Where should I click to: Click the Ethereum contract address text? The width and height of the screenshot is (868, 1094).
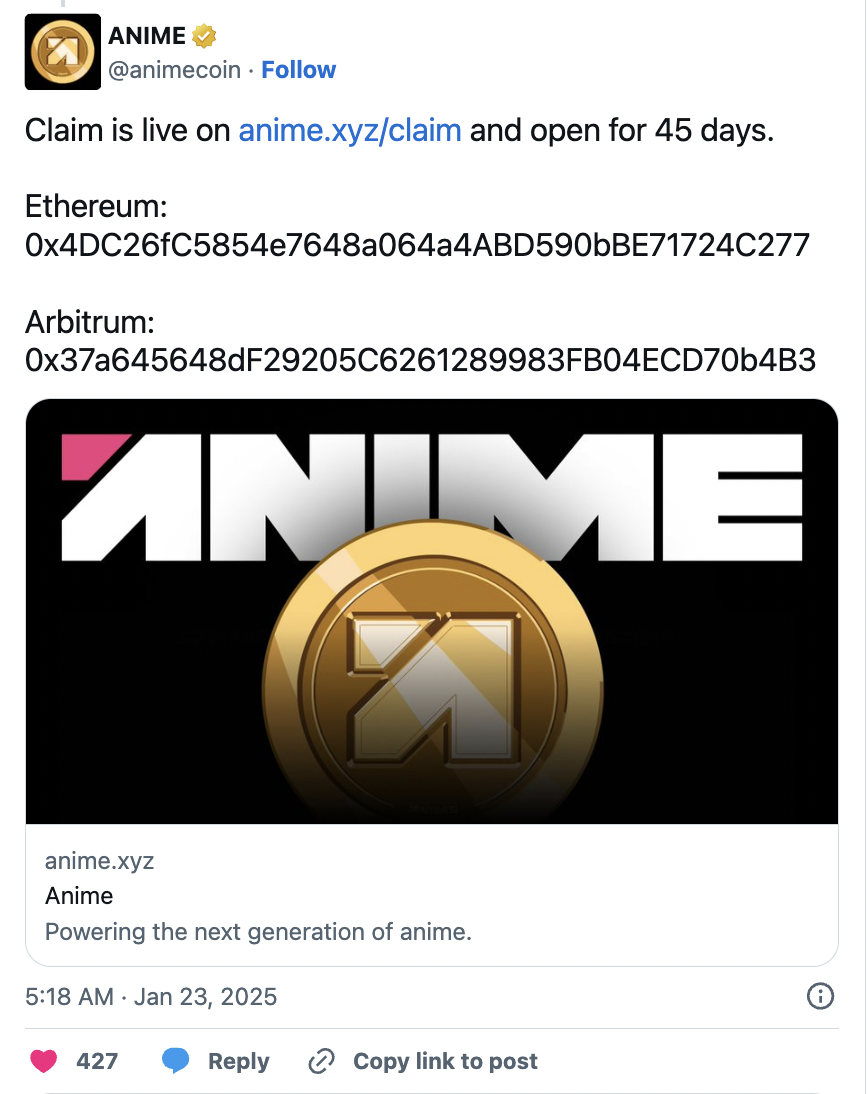click(x=417, y=245)
